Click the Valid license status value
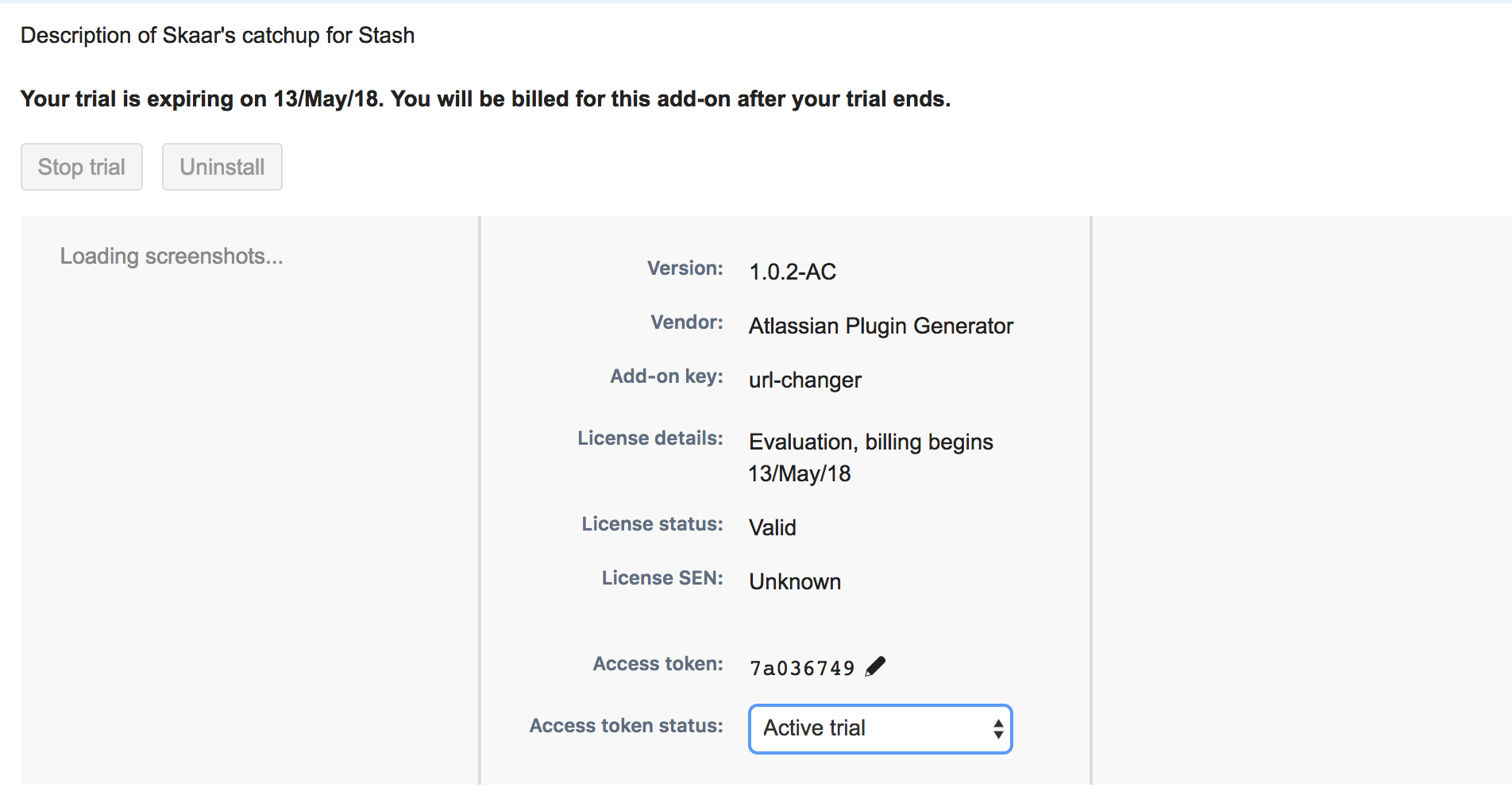This screenshot has height=799, width=1512. (x=772, y=527)
